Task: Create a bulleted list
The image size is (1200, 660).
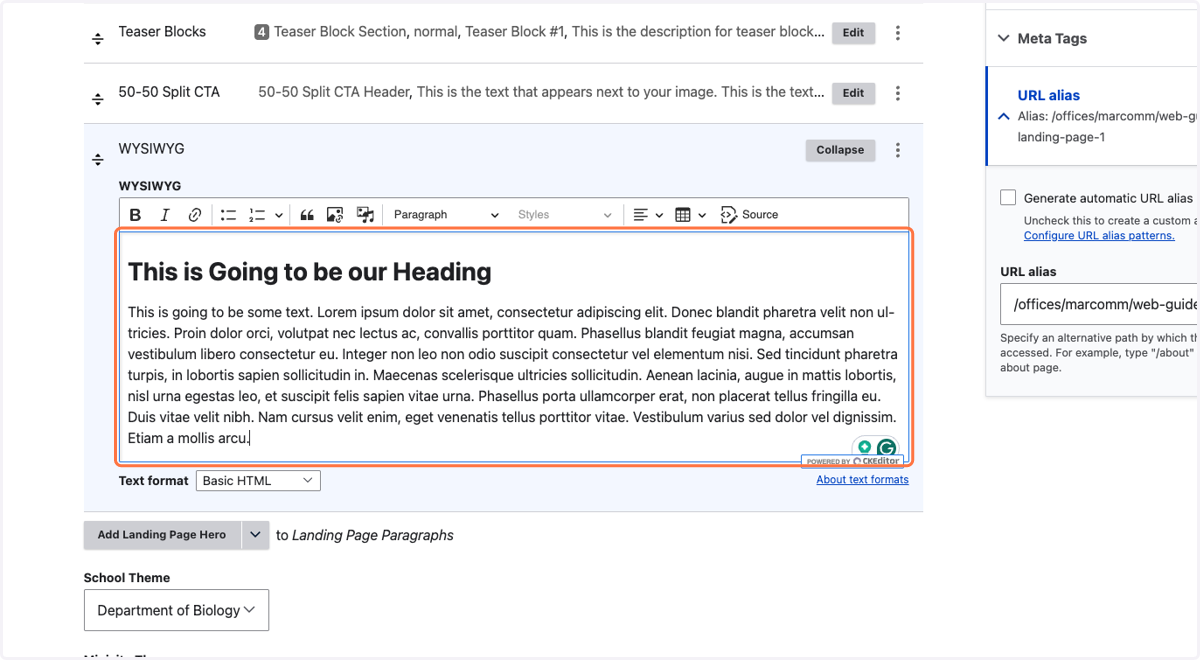Action: click(228, 215)
